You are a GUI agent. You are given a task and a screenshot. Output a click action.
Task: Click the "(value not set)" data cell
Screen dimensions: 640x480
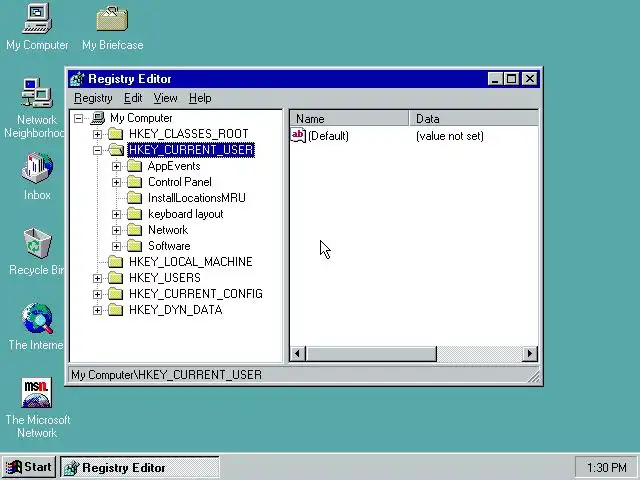[x=450, y=136]
